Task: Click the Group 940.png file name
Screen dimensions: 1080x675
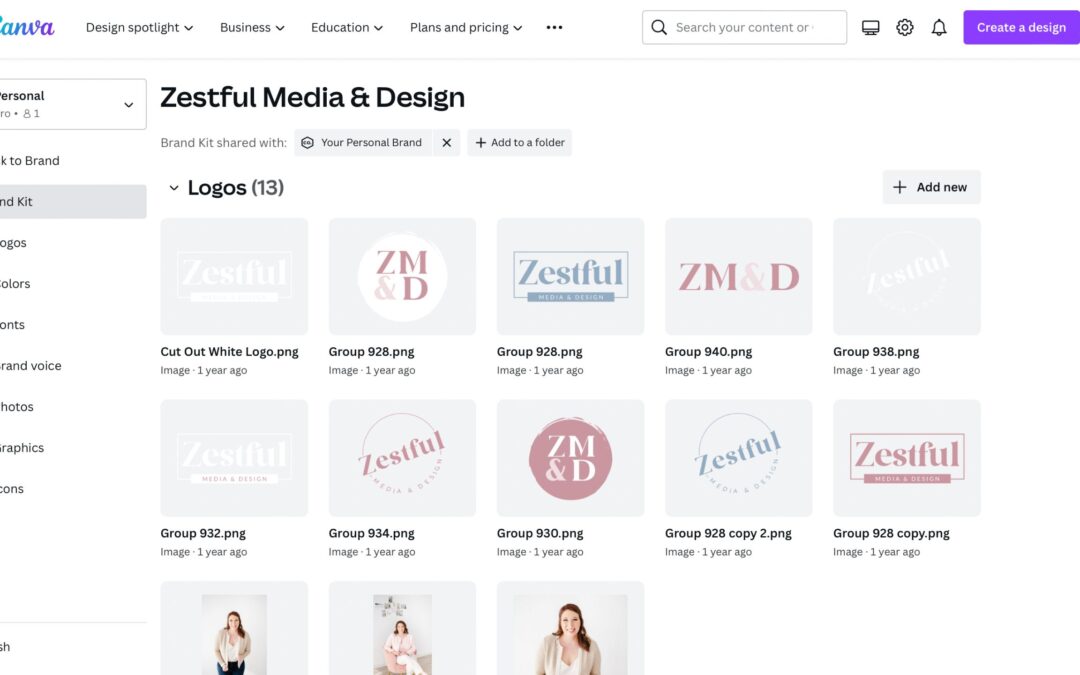Action: pos(708,352)
